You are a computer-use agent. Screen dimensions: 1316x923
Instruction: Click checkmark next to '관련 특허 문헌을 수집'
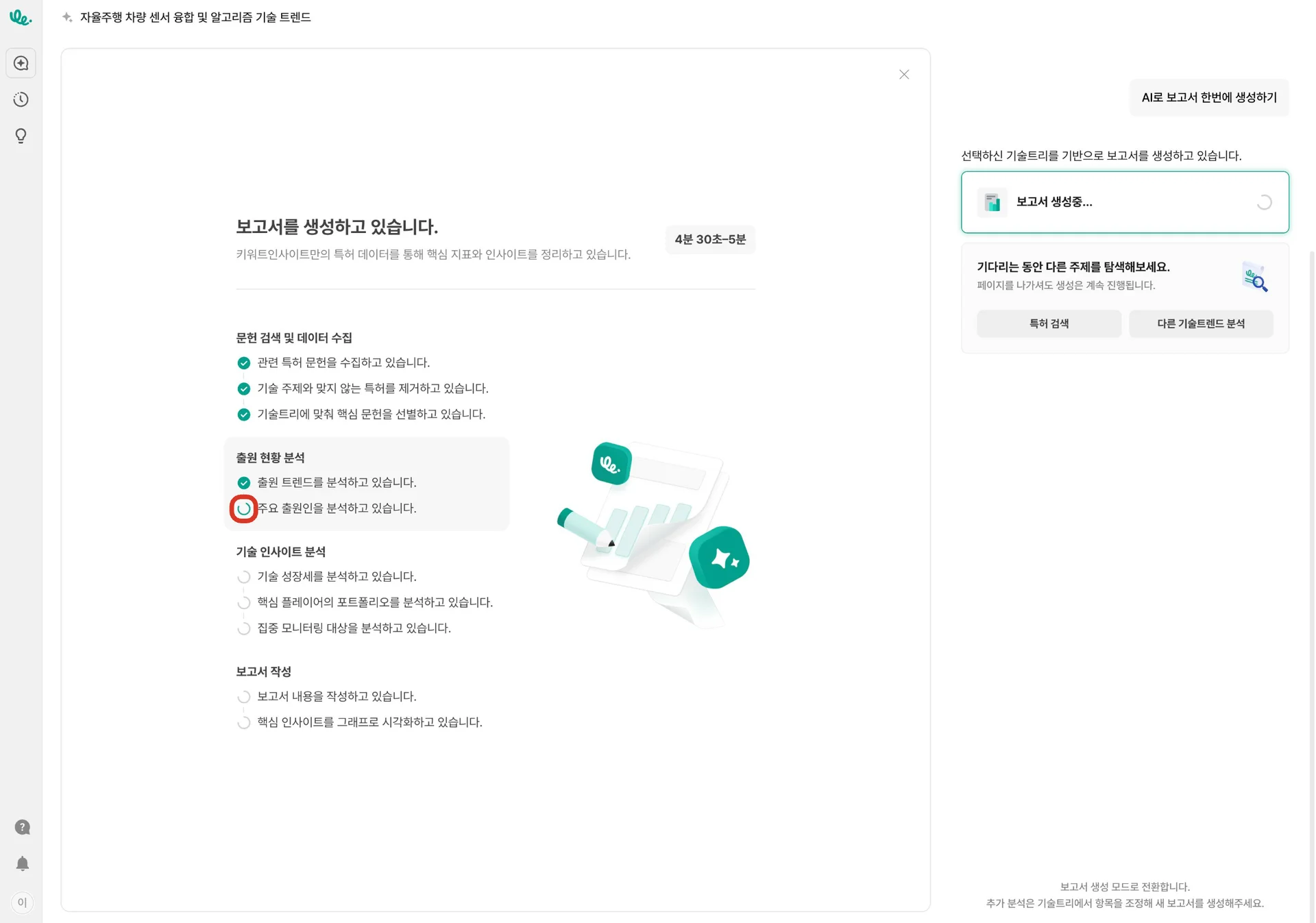(x=243, y=362)
